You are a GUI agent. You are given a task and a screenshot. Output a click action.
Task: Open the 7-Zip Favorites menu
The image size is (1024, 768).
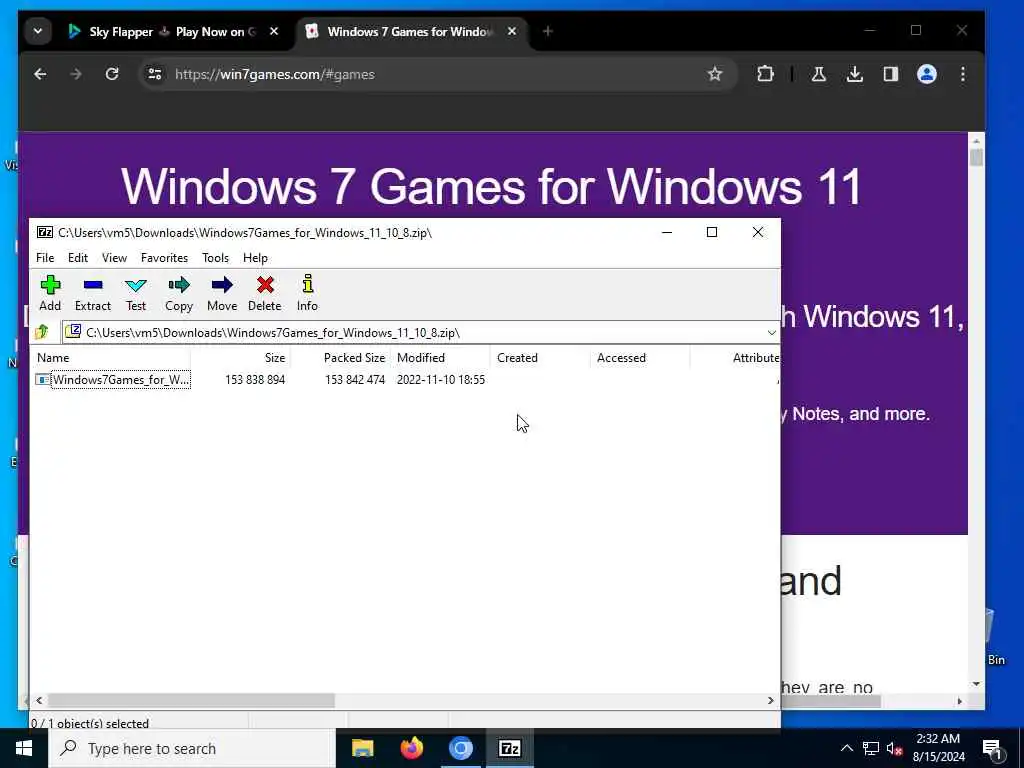165,258
